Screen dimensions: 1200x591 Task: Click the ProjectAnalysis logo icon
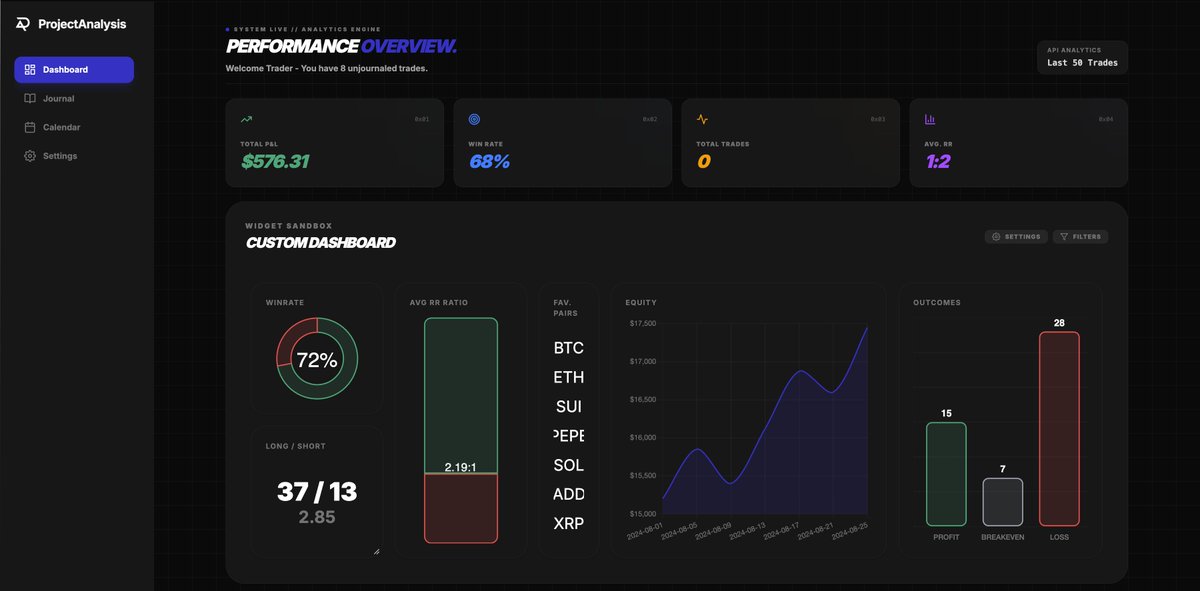[23, 24]
